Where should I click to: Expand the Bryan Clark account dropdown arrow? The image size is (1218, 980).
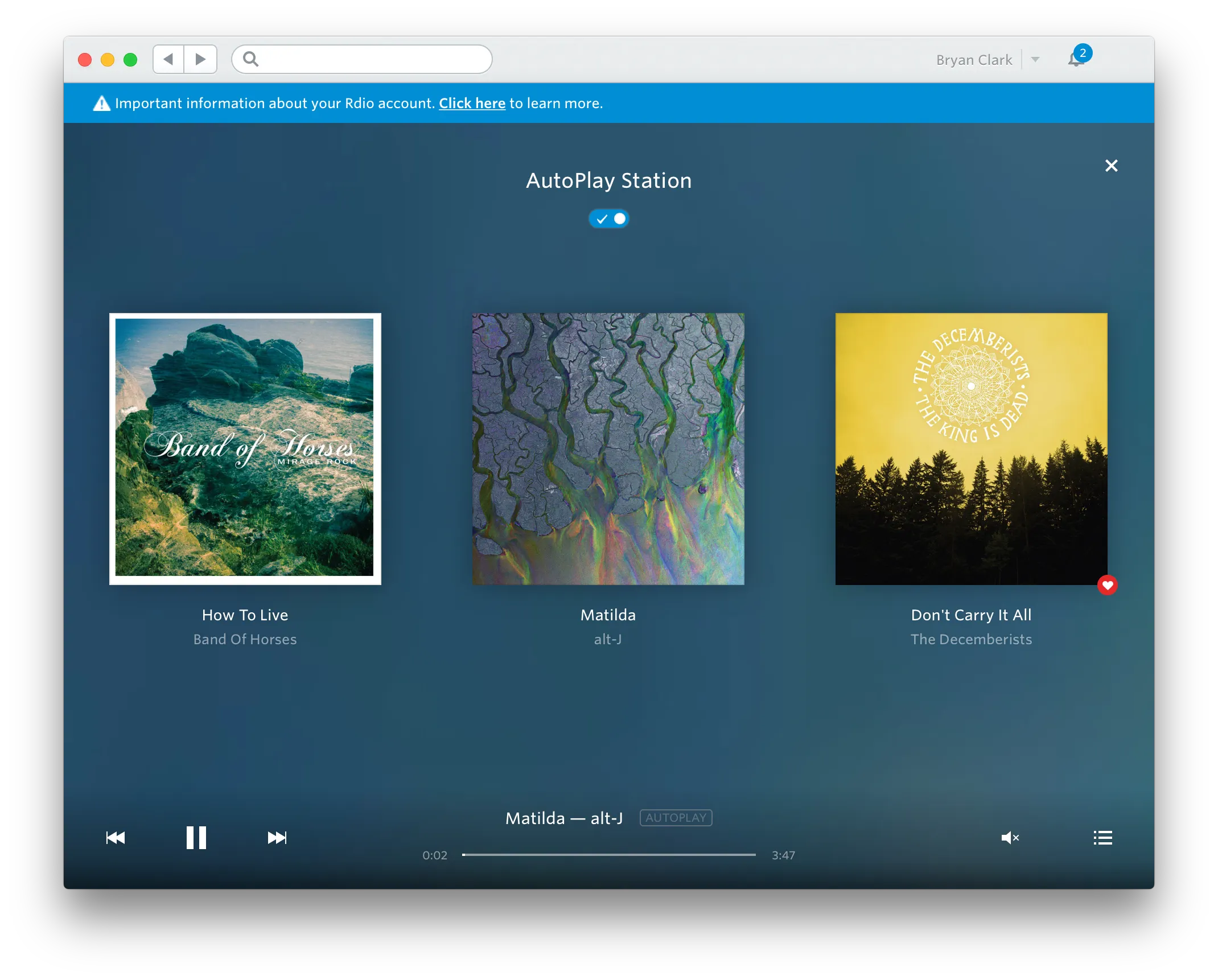click(x=1035, y=59)
